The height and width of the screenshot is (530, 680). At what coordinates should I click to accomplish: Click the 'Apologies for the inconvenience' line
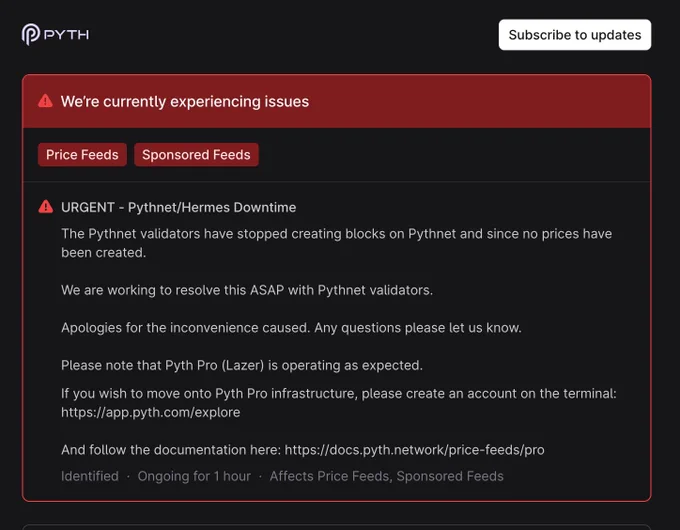click(x=291, y=327)
